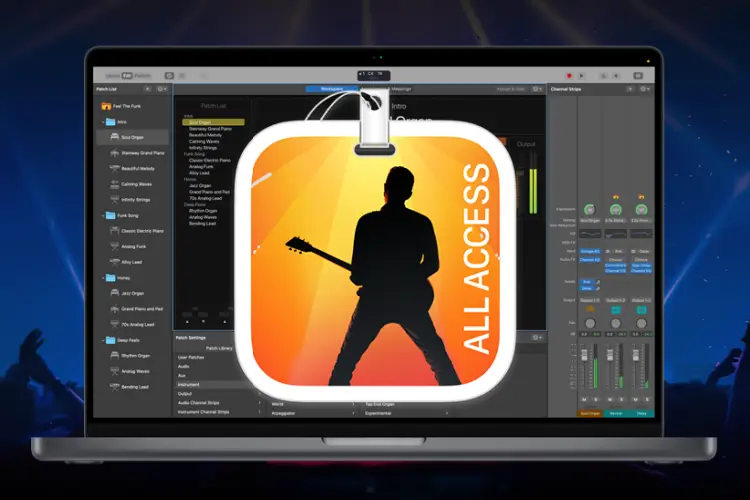Click the Grand Piano and Pad icon
Image resolution: width=750 pixels, height=500 pixels.
114,309
